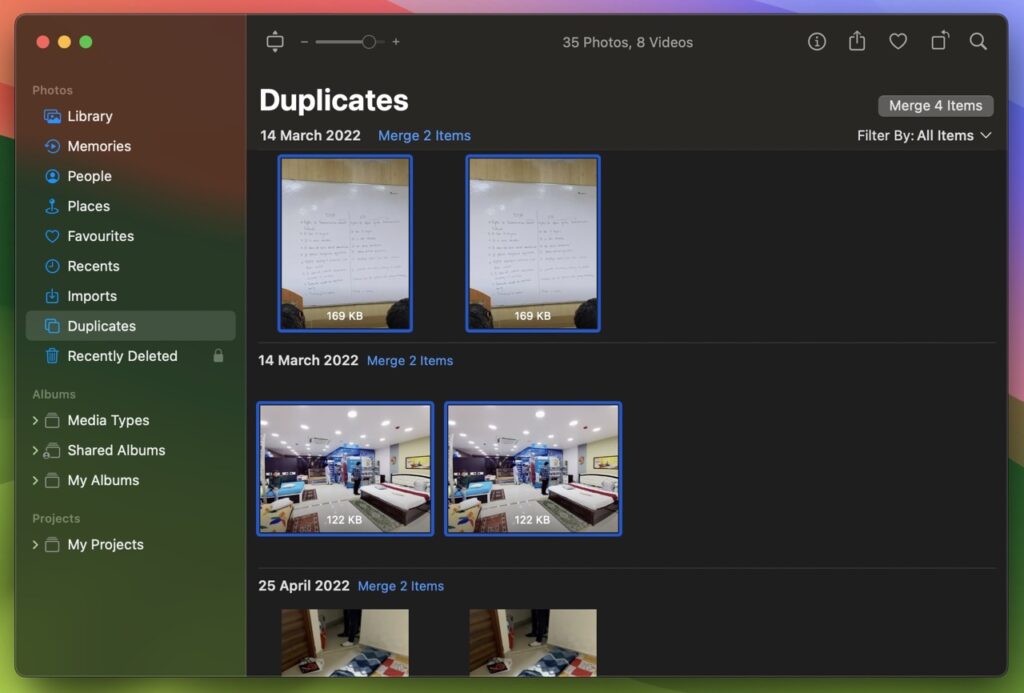Click the Imports sidebar icon
The width and height of the screenshot is (1024, 693).
coord(52,297)
